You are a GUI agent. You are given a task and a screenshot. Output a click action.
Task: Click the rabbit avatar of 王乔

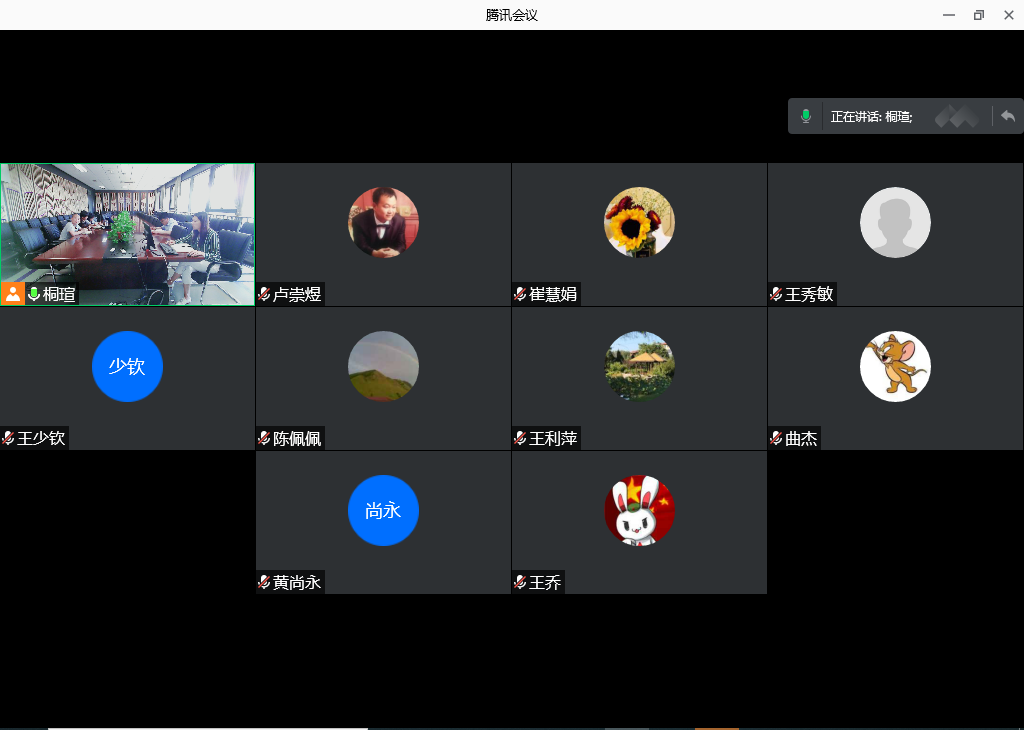pyautogui.click(x=639, y=510)
